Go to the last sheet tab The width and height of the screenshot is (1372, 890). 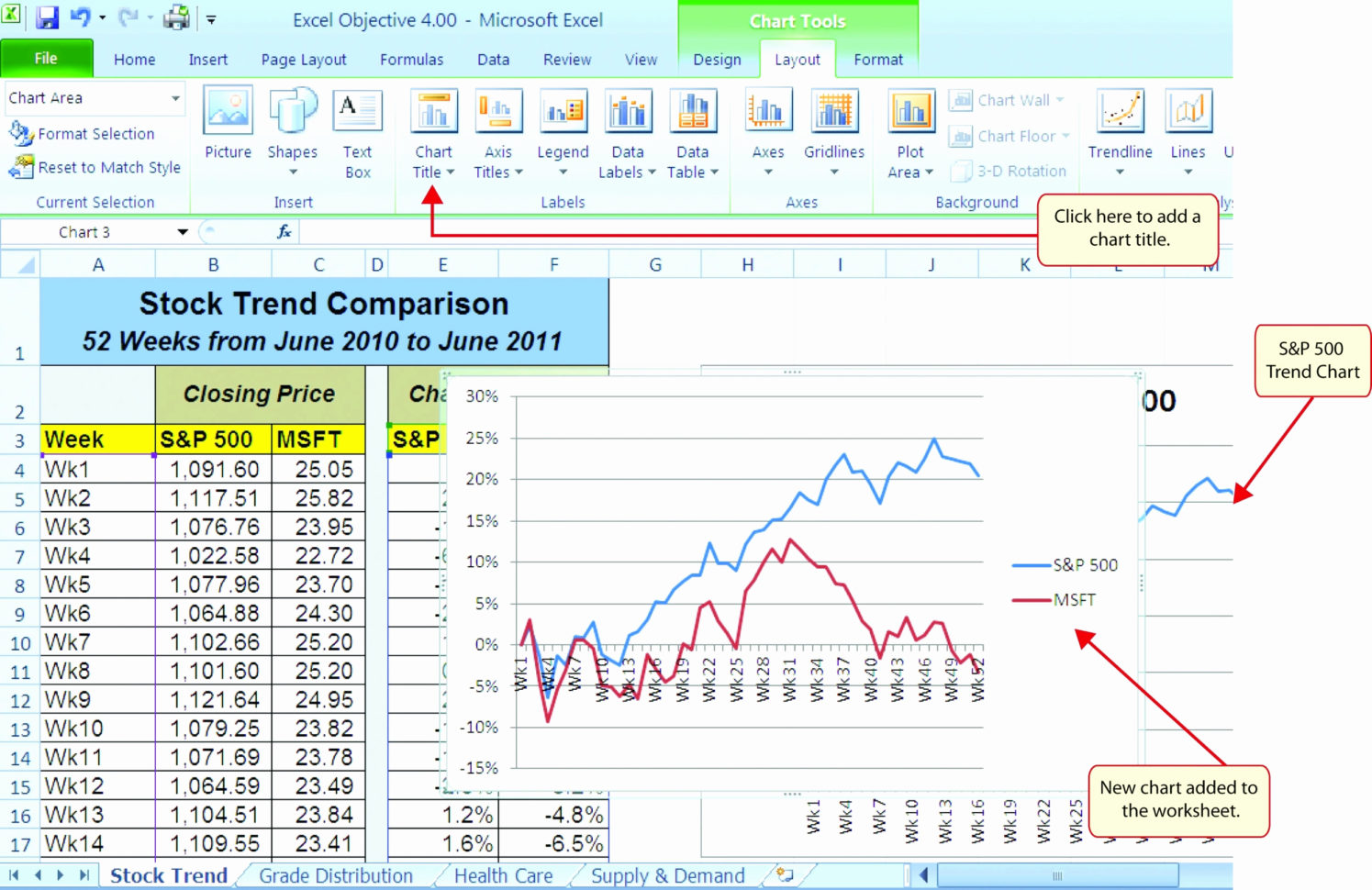pos(84,875)
